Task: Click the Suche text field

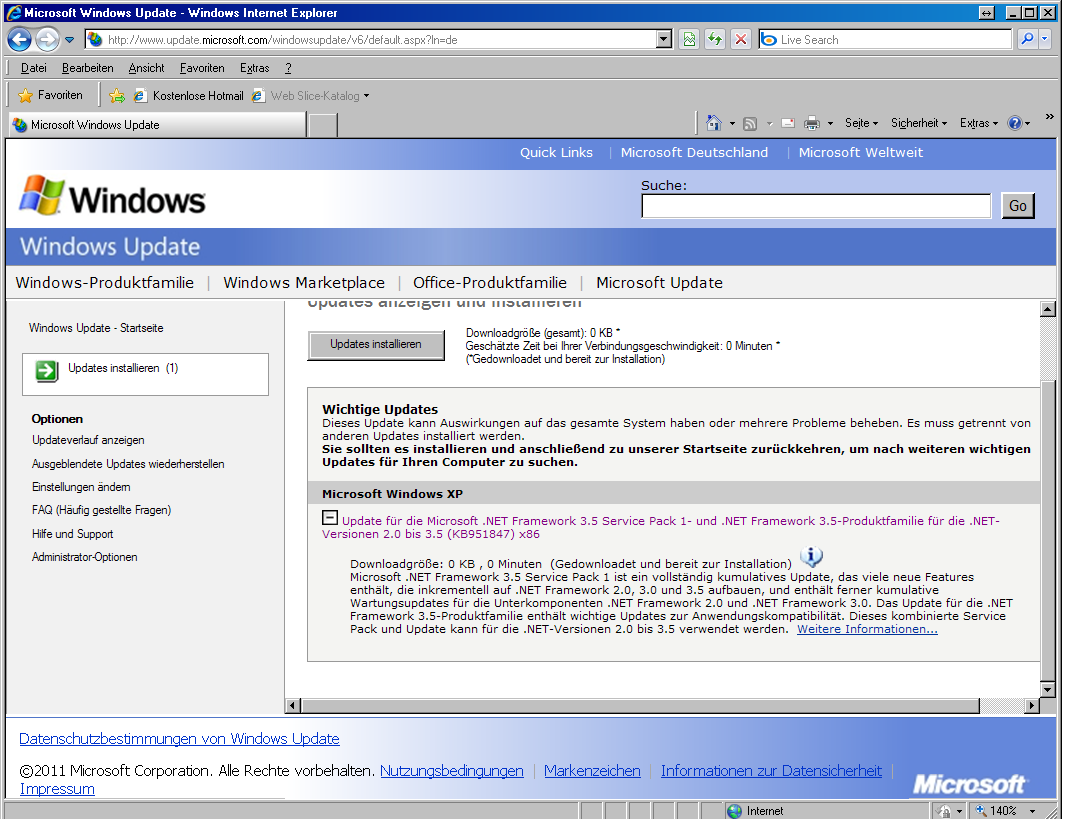Action: point(816,206)
